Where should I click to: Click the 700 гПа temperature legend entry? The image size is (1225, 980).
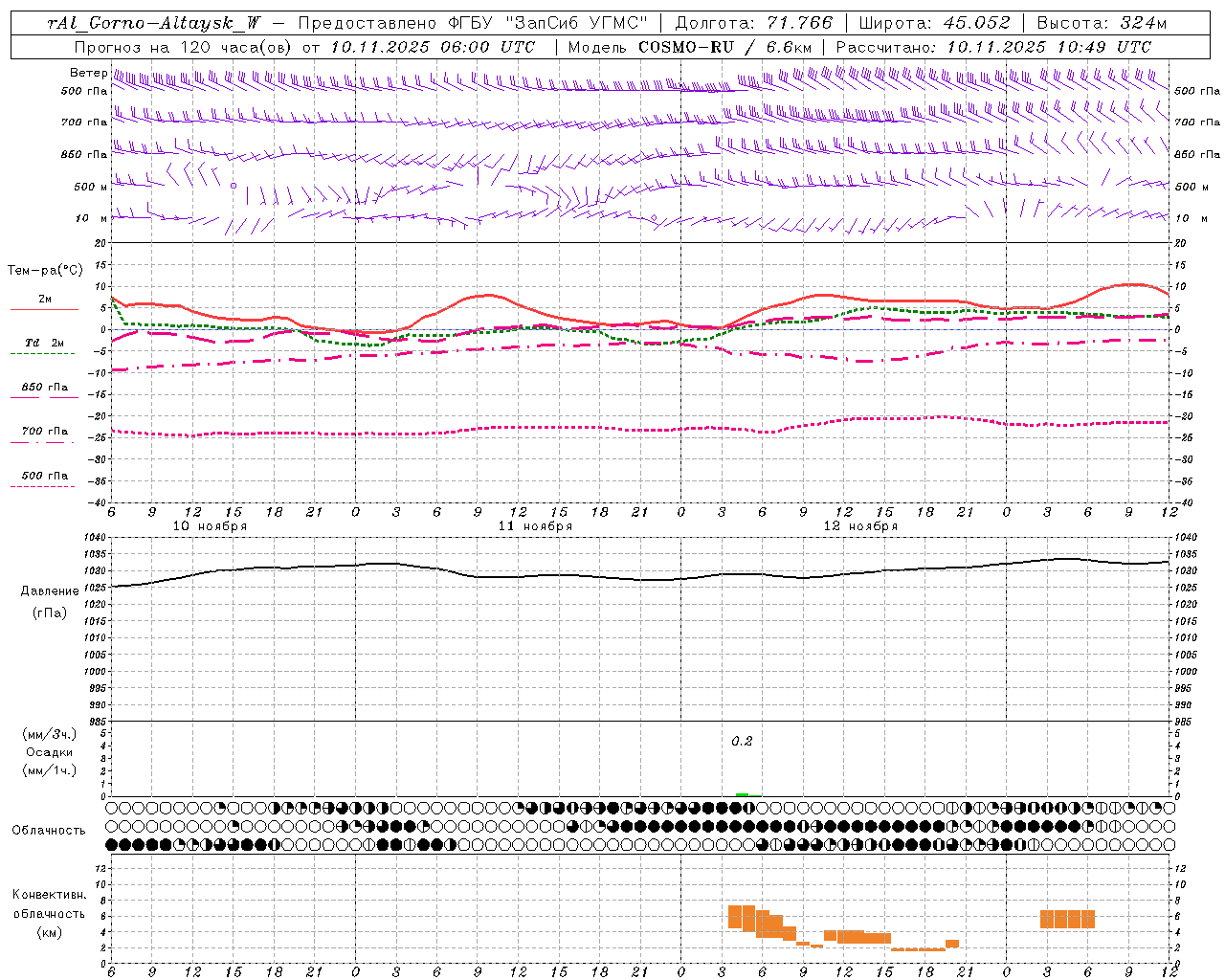click(x=44, y=432)
